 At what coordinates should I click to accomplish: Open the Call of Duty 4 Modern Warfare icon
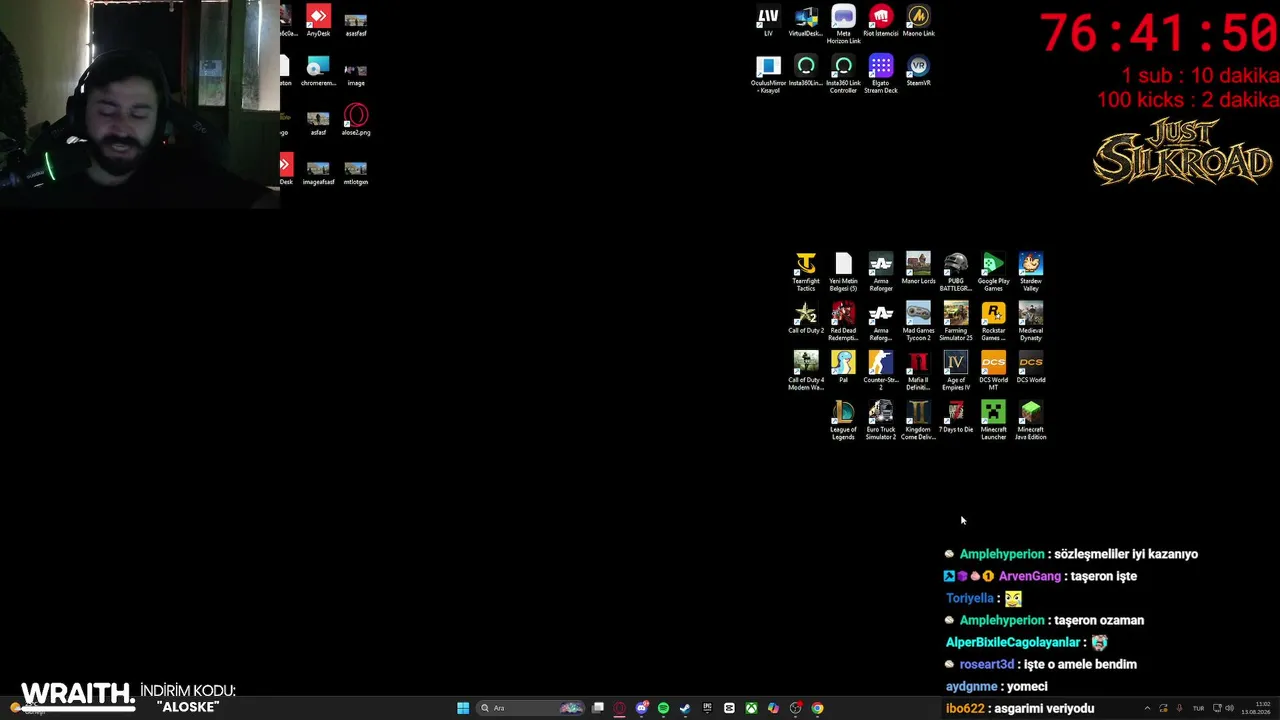(x=806, y=370)
